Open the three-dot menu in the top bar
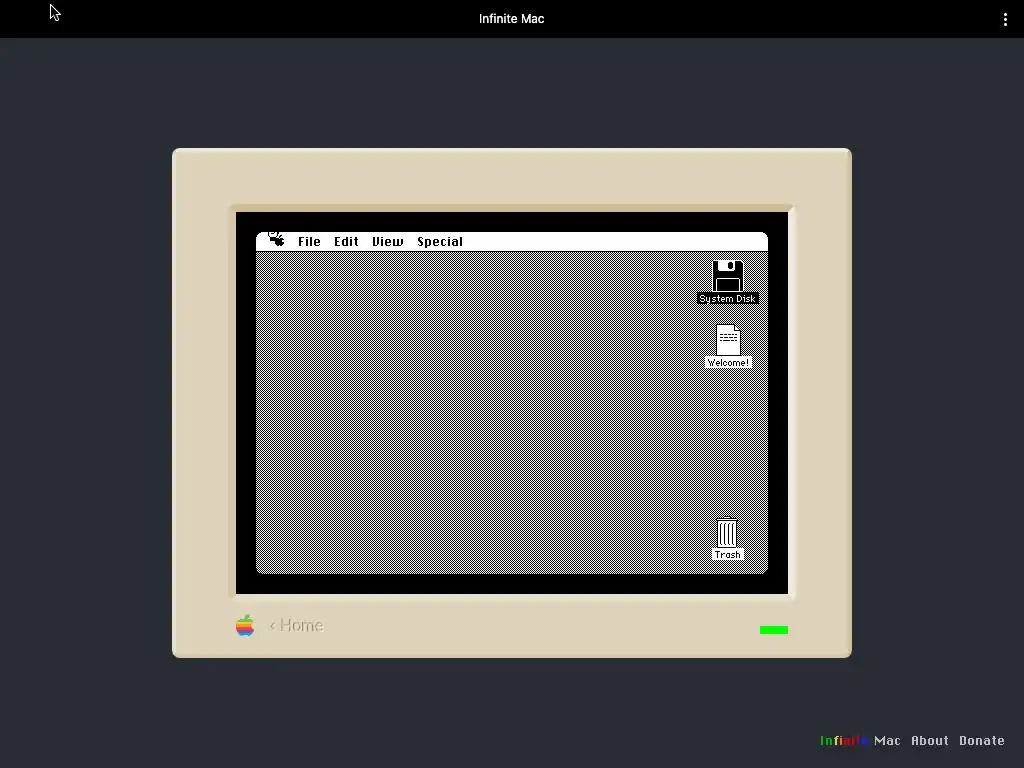 coord(1005,20)
